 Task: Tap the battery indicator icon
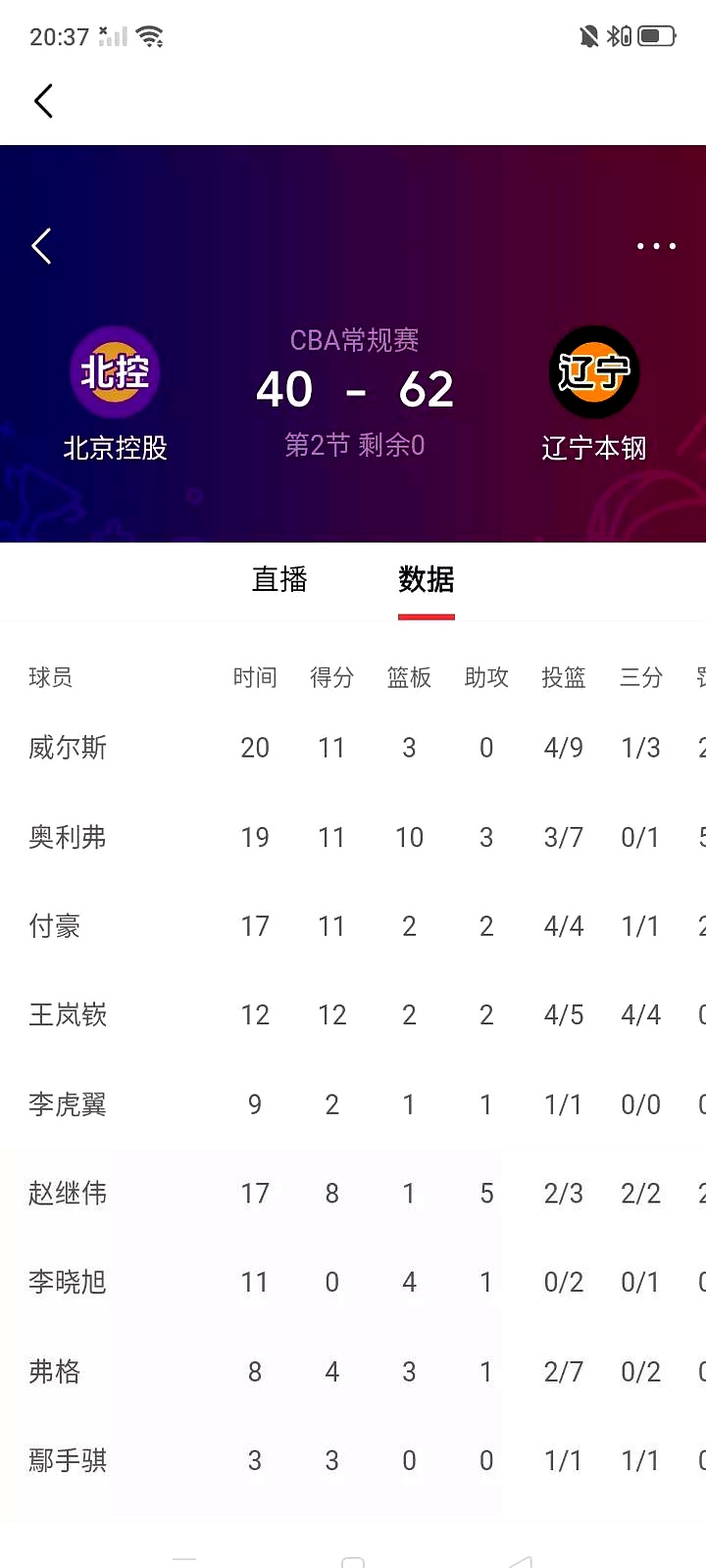coord(655,35)
